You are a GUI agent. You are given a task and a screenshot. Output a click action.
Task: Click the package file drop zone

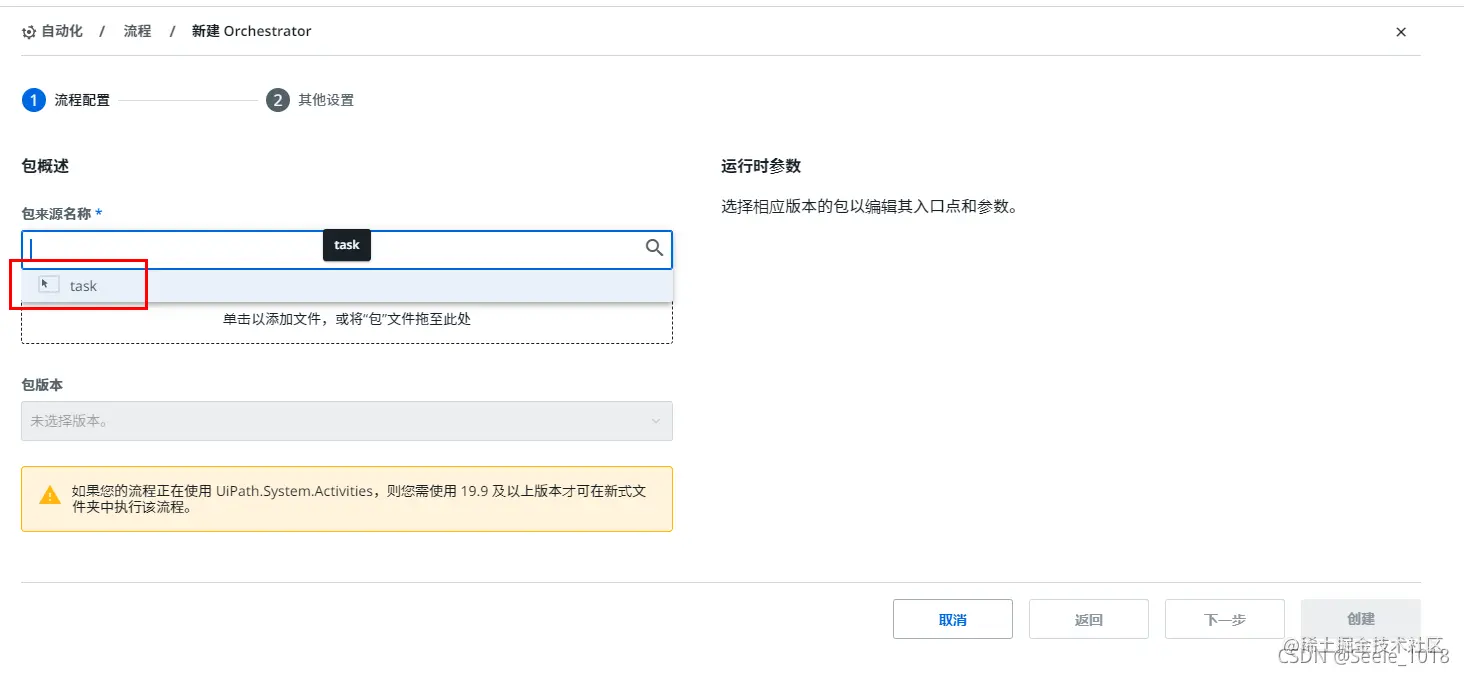[x=346, y=318]
